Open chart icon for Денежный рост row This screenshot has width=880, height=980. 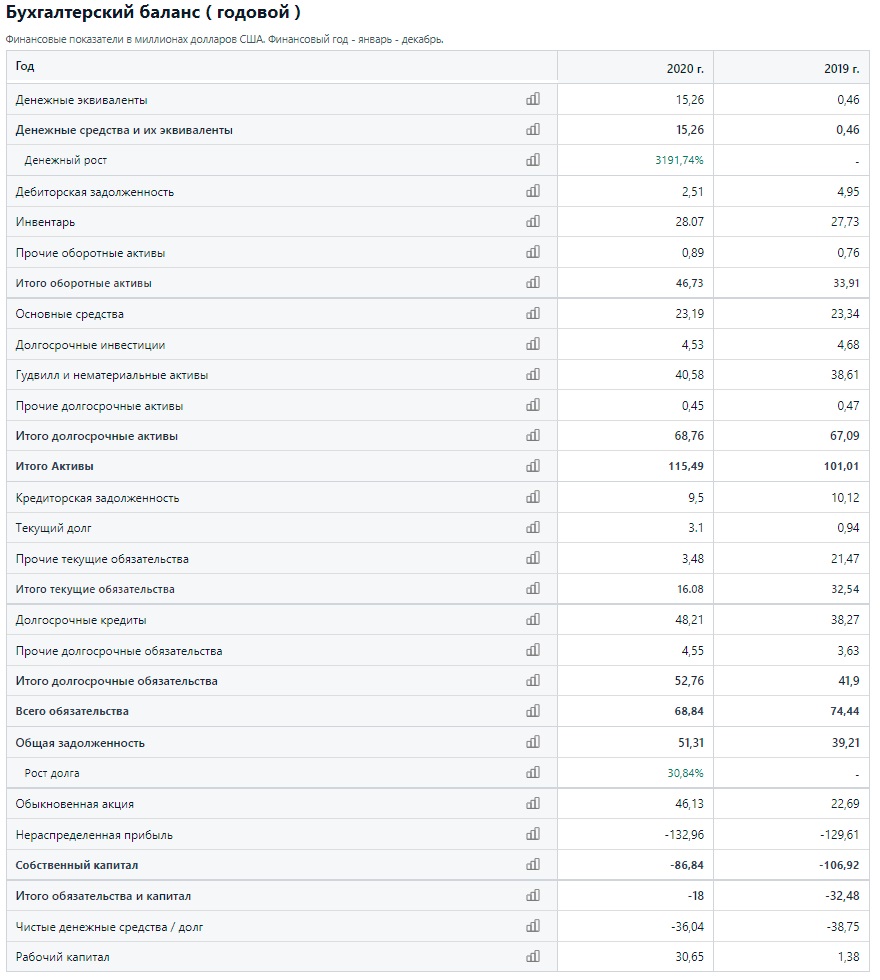pos(532,160)
